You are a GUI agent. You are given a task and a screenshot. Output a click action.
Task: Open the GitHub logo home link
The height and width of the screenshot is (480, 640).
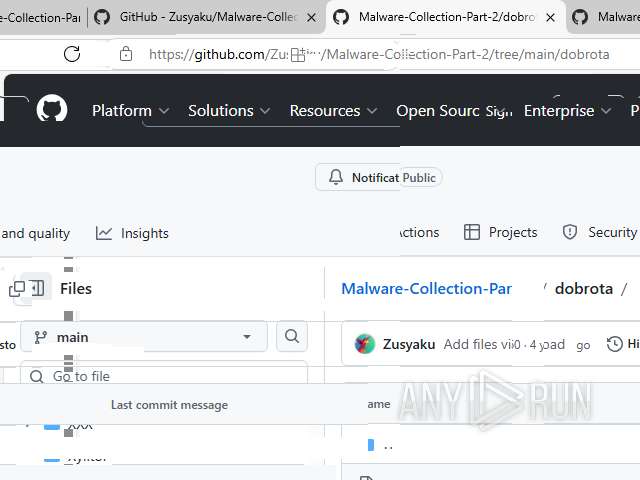pyautogui.click(x=52, y=109)
